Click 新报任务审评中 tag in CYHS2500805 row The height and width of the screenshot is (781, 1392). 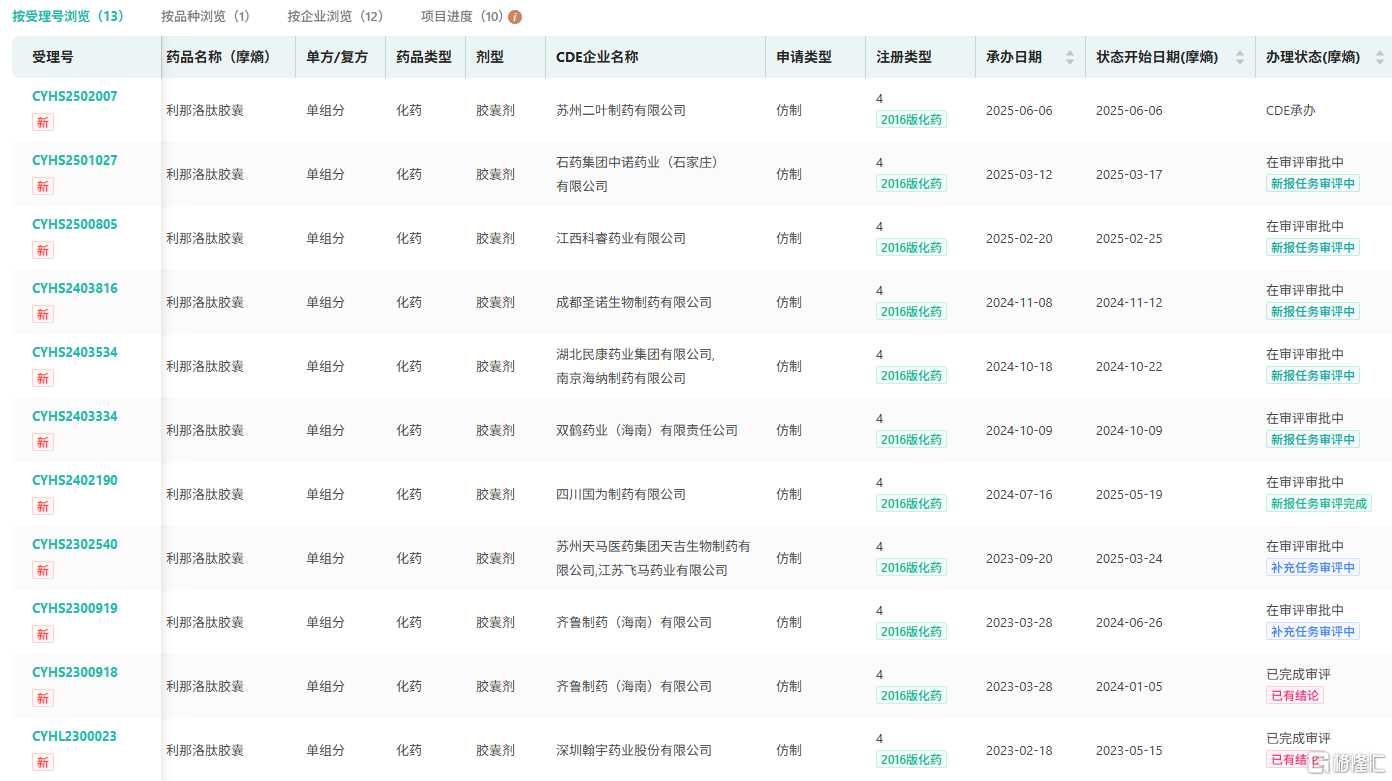1313,248
